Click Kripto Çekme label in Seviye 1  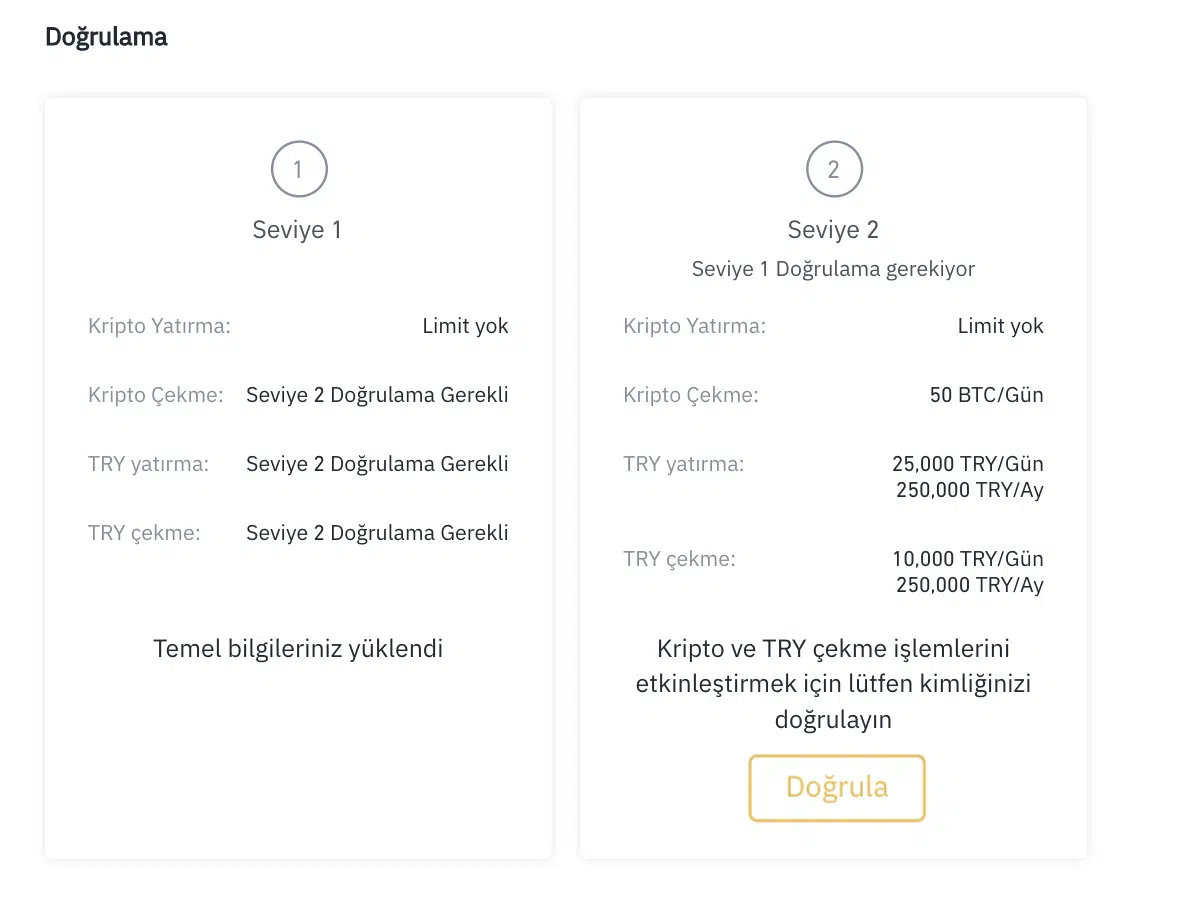point(156,395)
